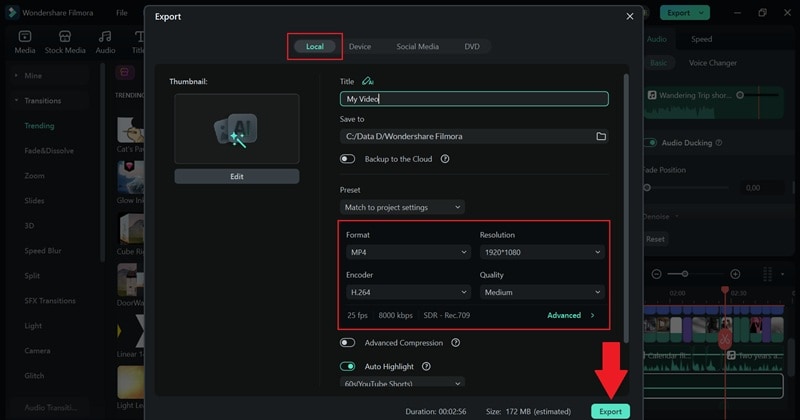Click the Reset button in audio panel

click(655, 239)
